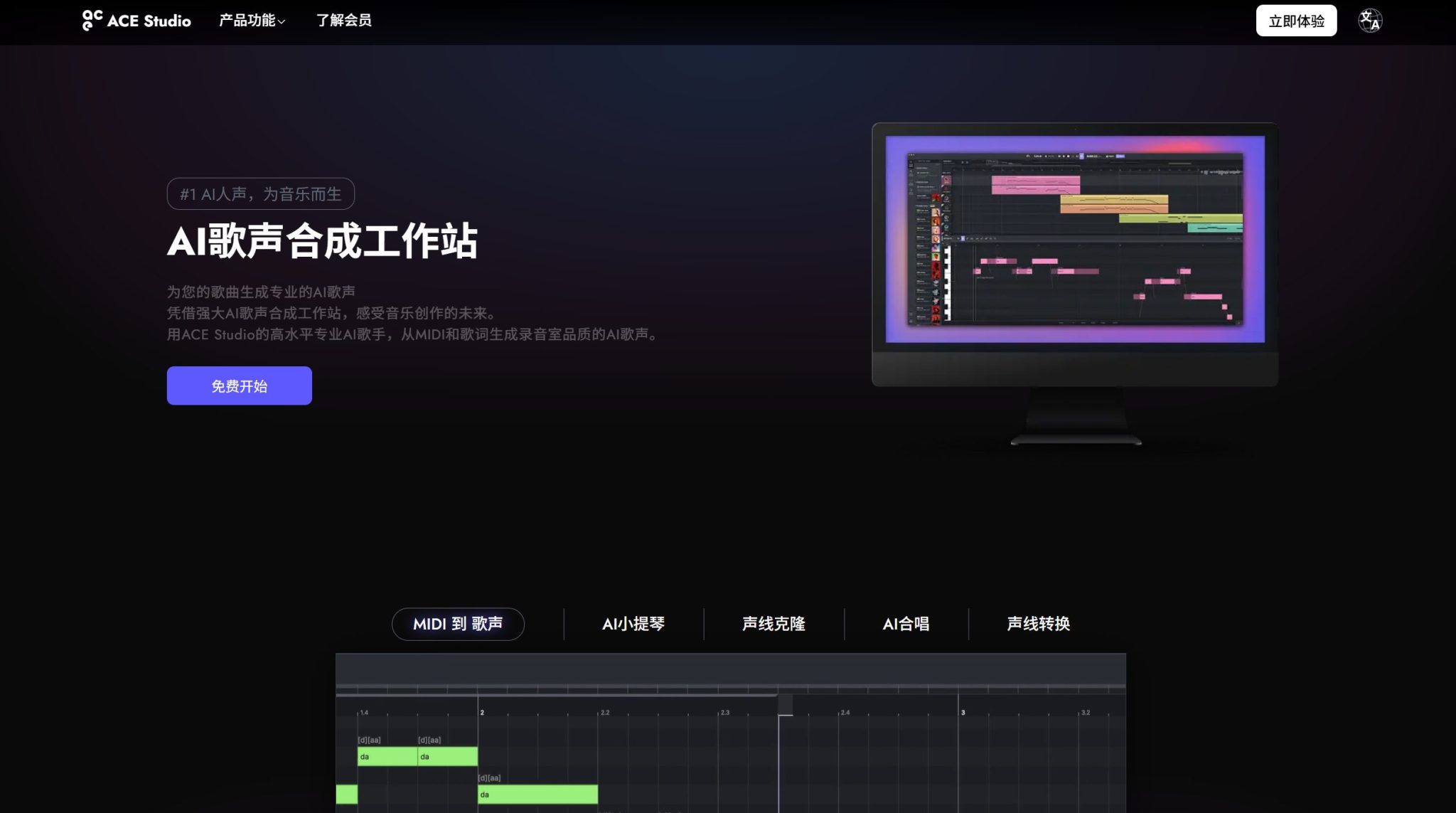Open the language translation globe icon
This screenshot has width=1456, height=813.
pos(1369,21)
